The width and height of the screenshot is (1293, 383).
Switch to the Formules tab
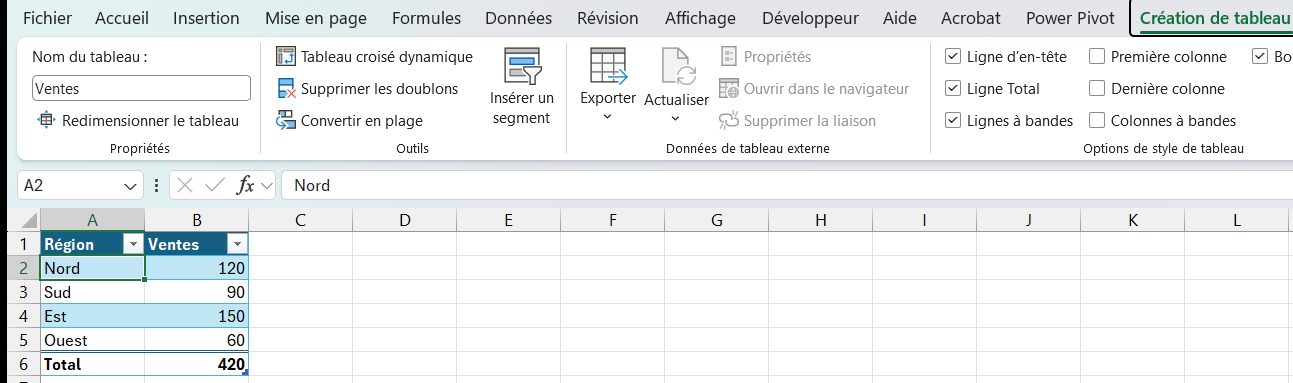427,18
